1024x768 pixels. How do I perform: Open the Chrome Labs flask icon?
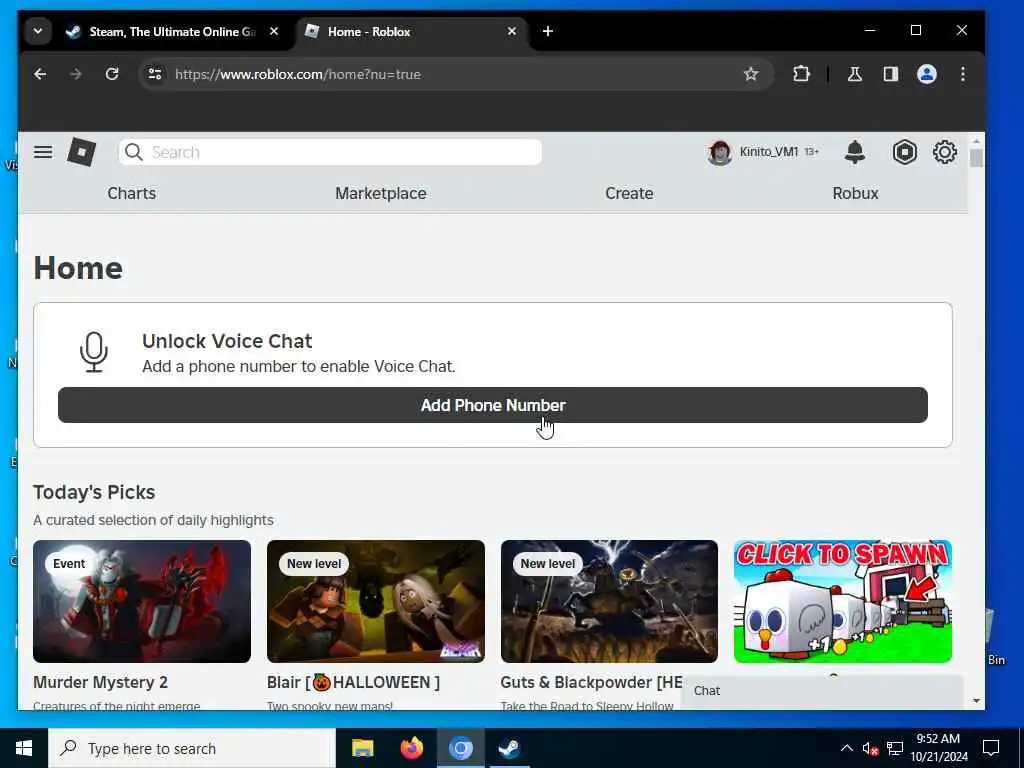pyautogui.click(x=854, y=74)
